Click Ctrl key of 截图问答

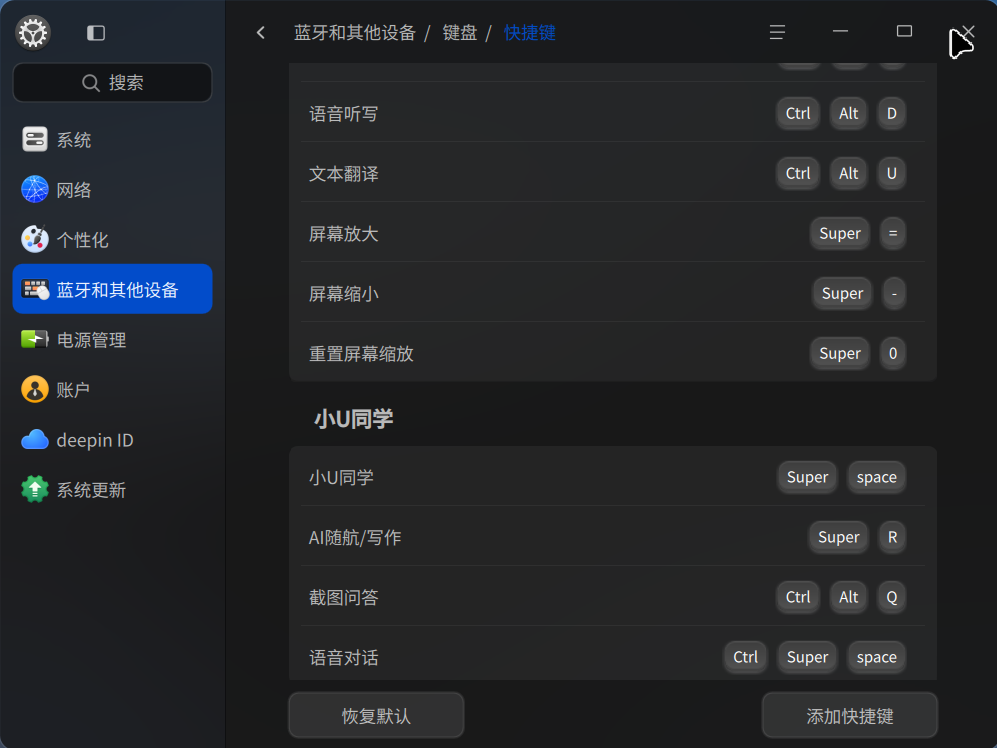798,597
